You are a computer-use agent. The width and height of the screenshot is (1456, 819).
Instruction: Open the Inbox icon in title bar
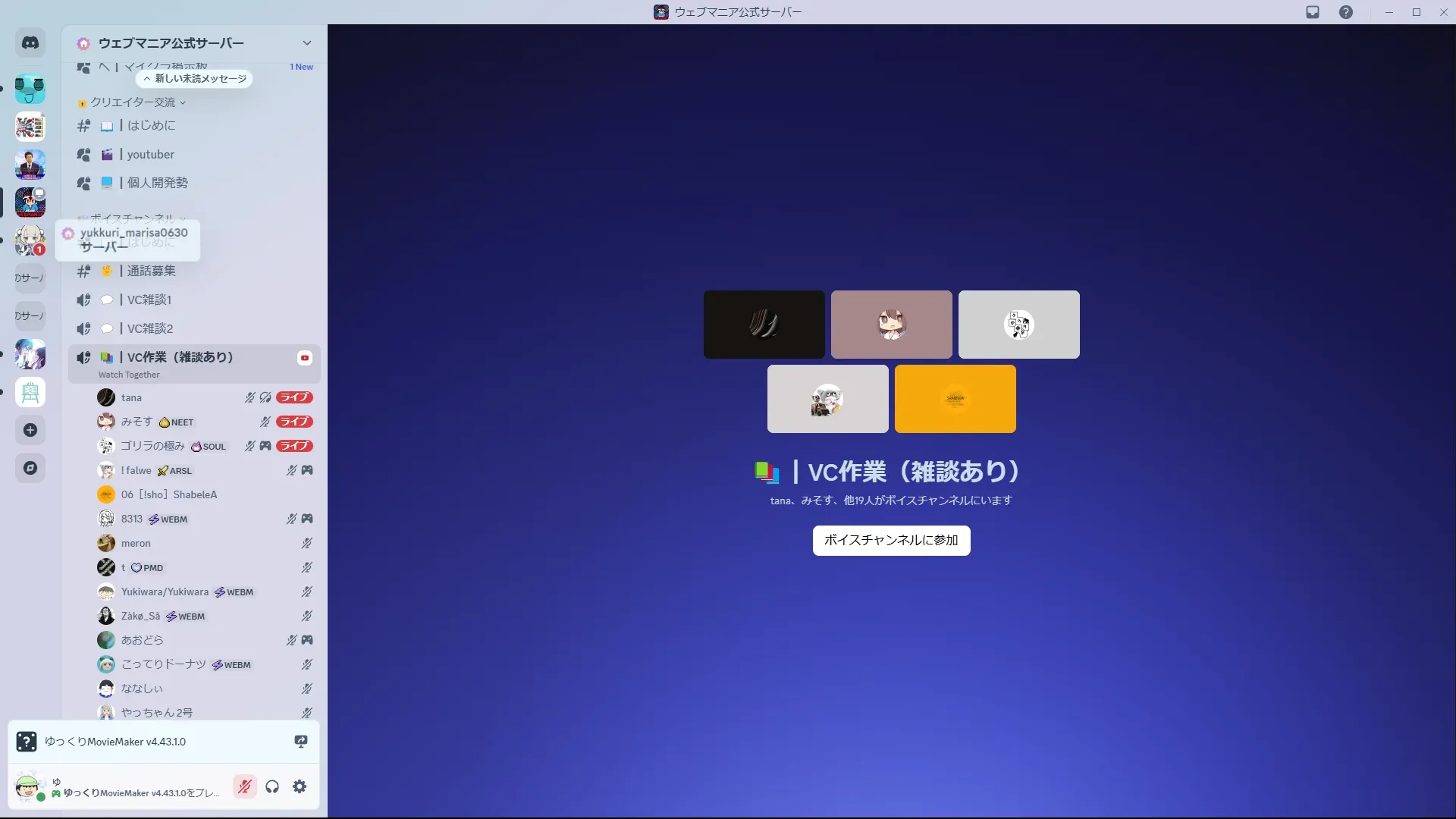tap(1313, 12)
